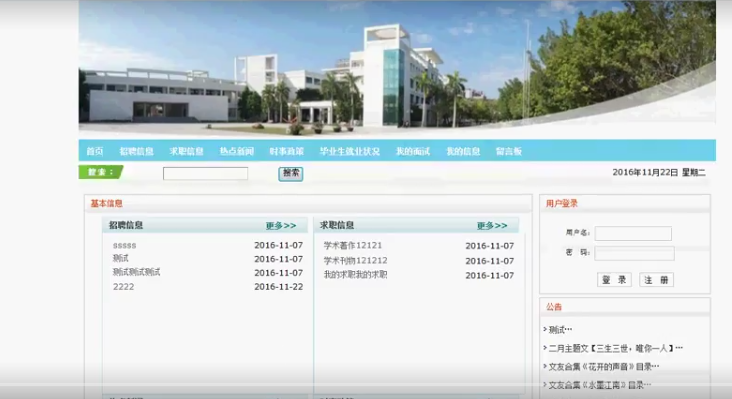The image size is (732, 399).
Task: Select 热点新闻 in the nav bar
Action: click(x=237, y=151)
